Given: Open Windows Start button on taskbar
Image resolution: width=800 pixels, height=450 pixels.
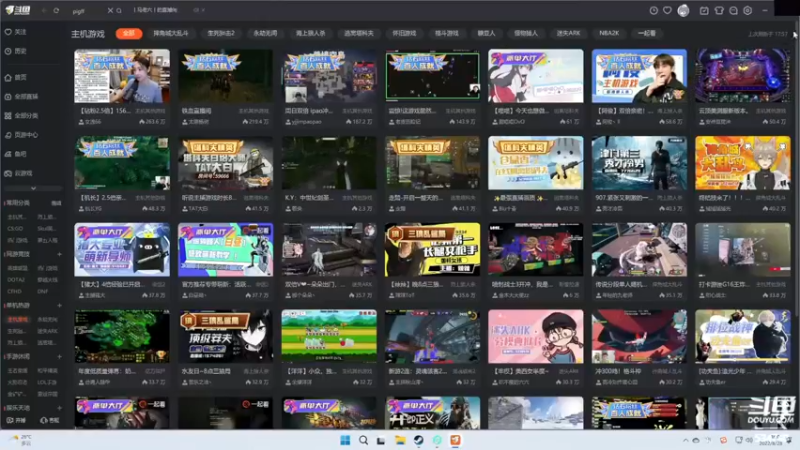Looking at the screenshot, I should click(345, 440).
